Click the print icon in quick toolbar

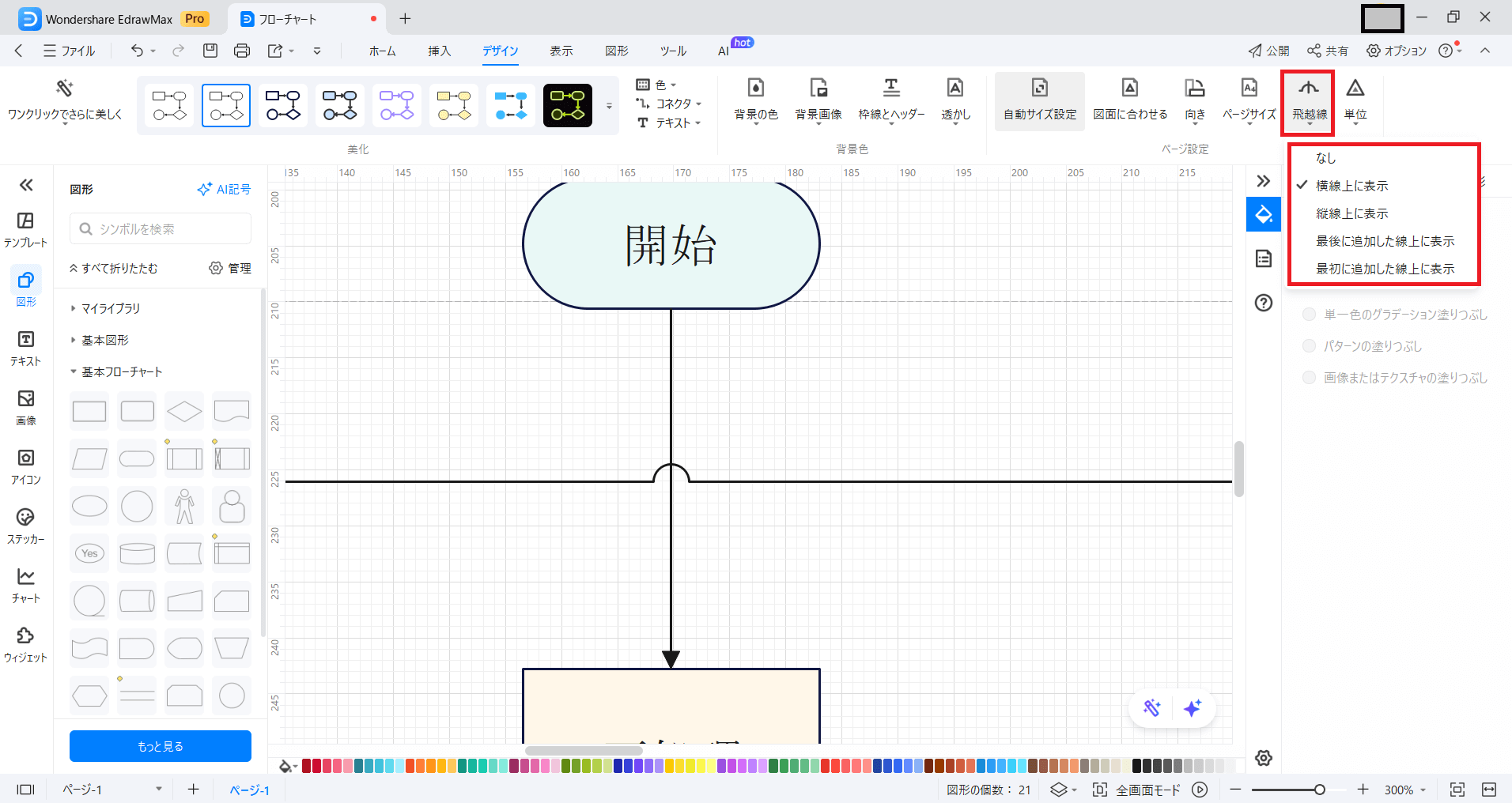242,51
